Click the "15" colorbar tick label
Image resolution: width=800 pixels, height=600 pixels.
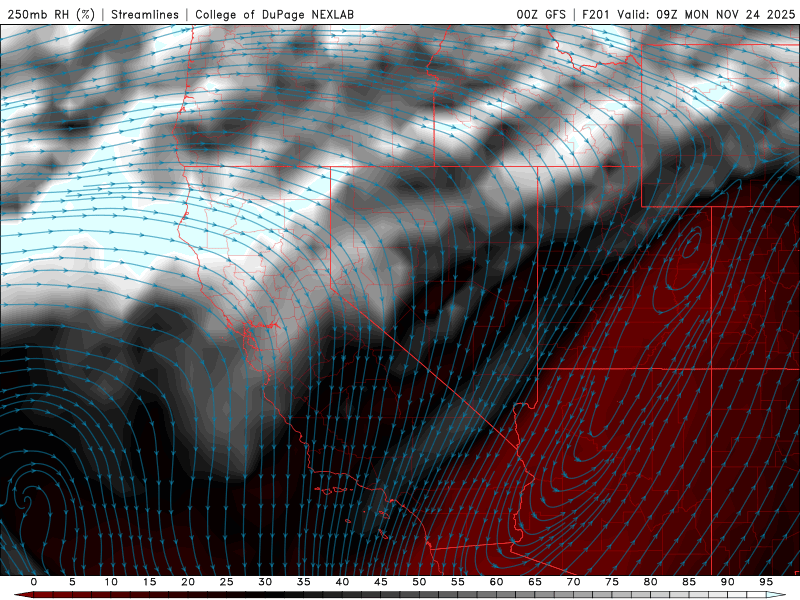point(149,582)
